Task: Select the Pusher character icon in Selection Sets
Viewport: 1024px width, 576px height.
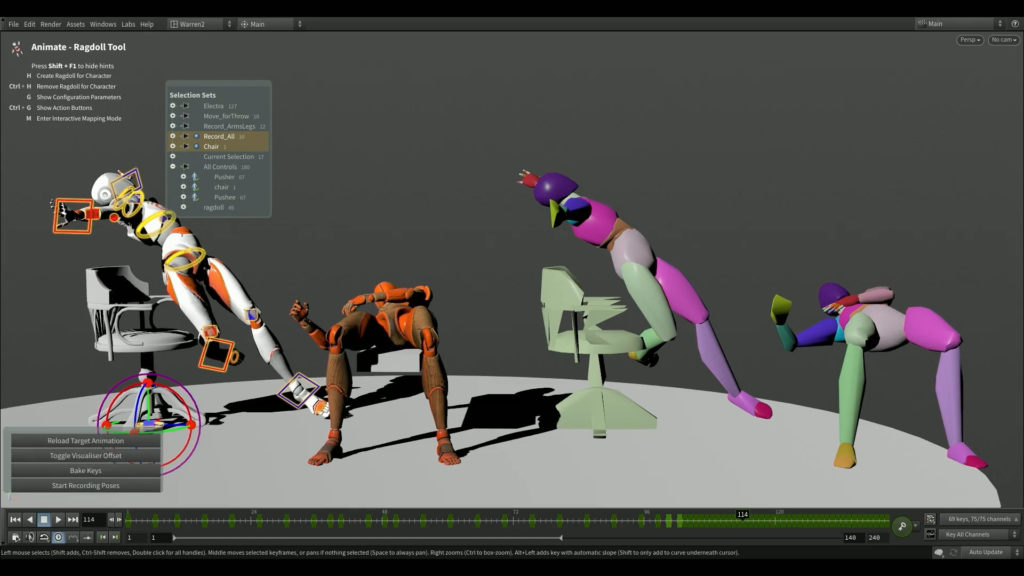Action: click(x=196, y=177)
